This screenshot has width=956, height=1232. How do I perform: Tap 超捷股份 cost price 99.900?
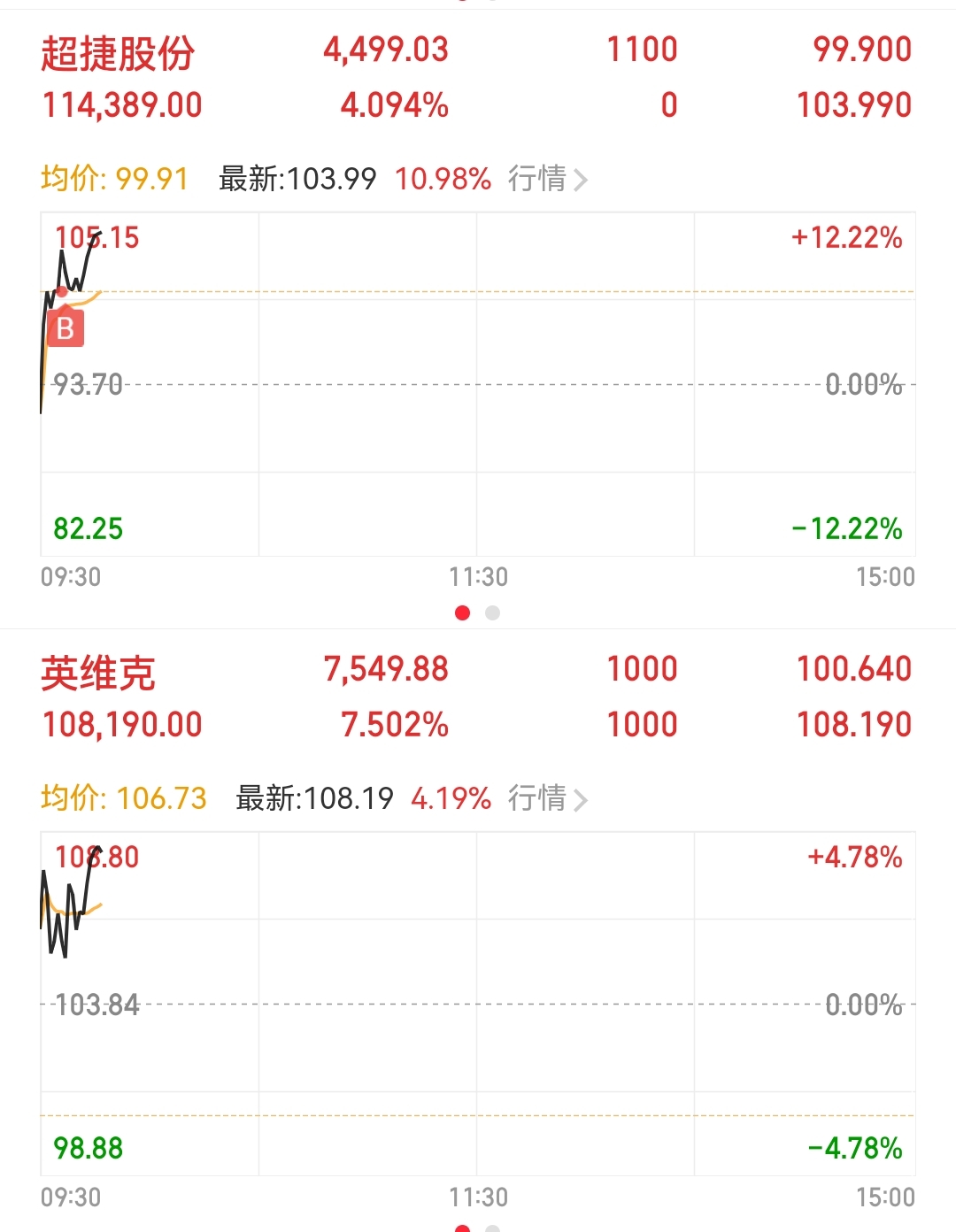(x=862, y=50)
